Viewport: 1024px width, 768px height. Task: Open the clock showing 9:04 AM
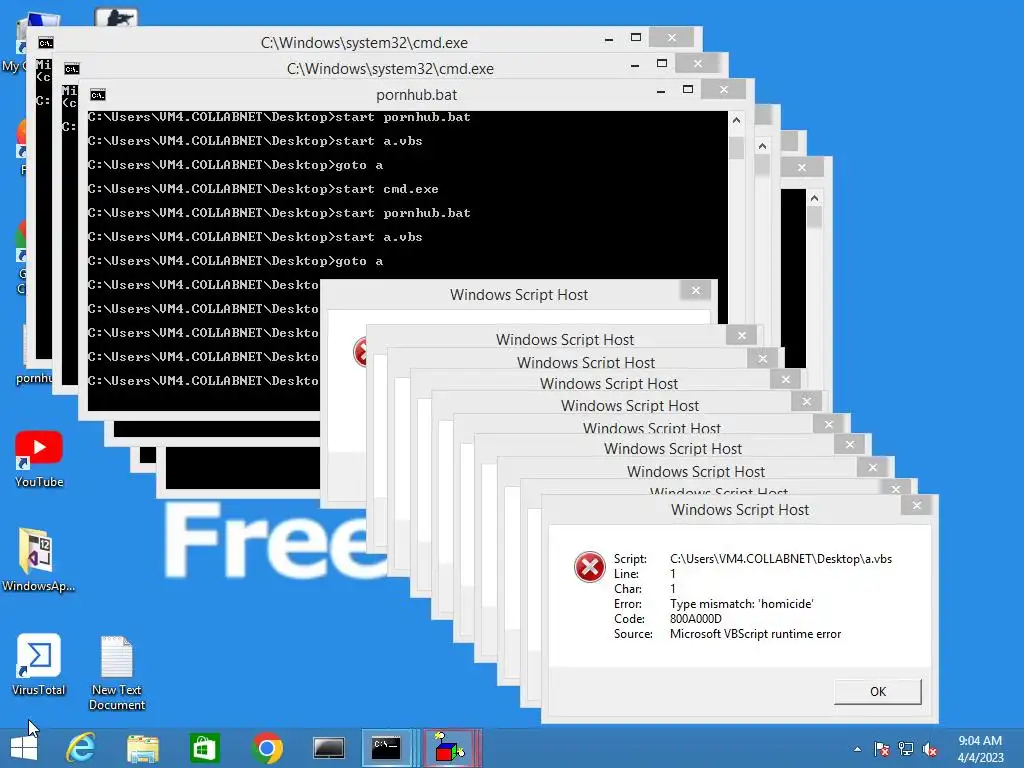[980, 748]
